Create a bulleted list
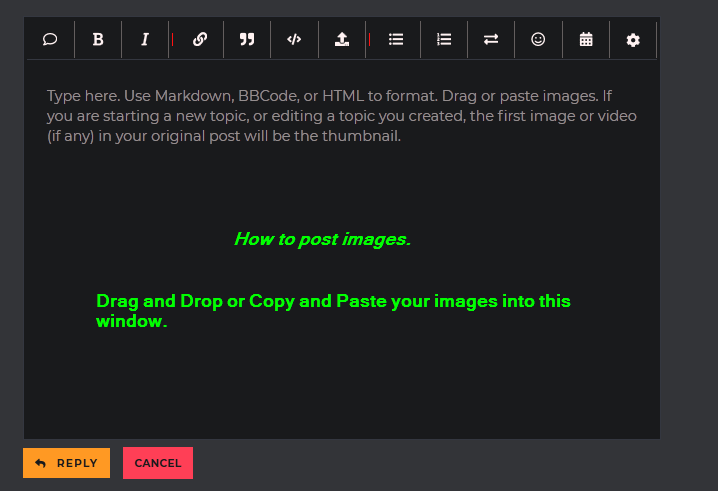The image size is (718, 491). click(396, 39)
